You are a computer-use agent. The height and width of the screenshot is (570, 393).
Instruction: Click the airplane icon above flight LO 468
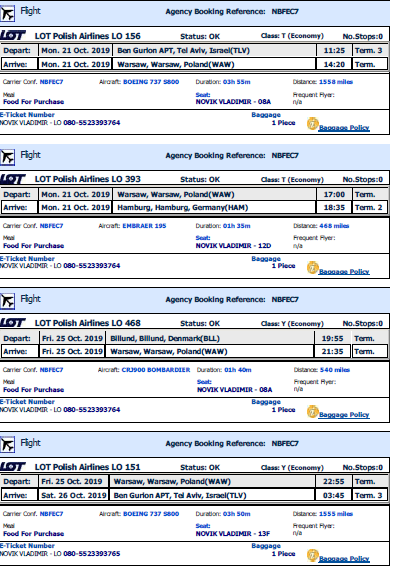click(x=7, y=301)
